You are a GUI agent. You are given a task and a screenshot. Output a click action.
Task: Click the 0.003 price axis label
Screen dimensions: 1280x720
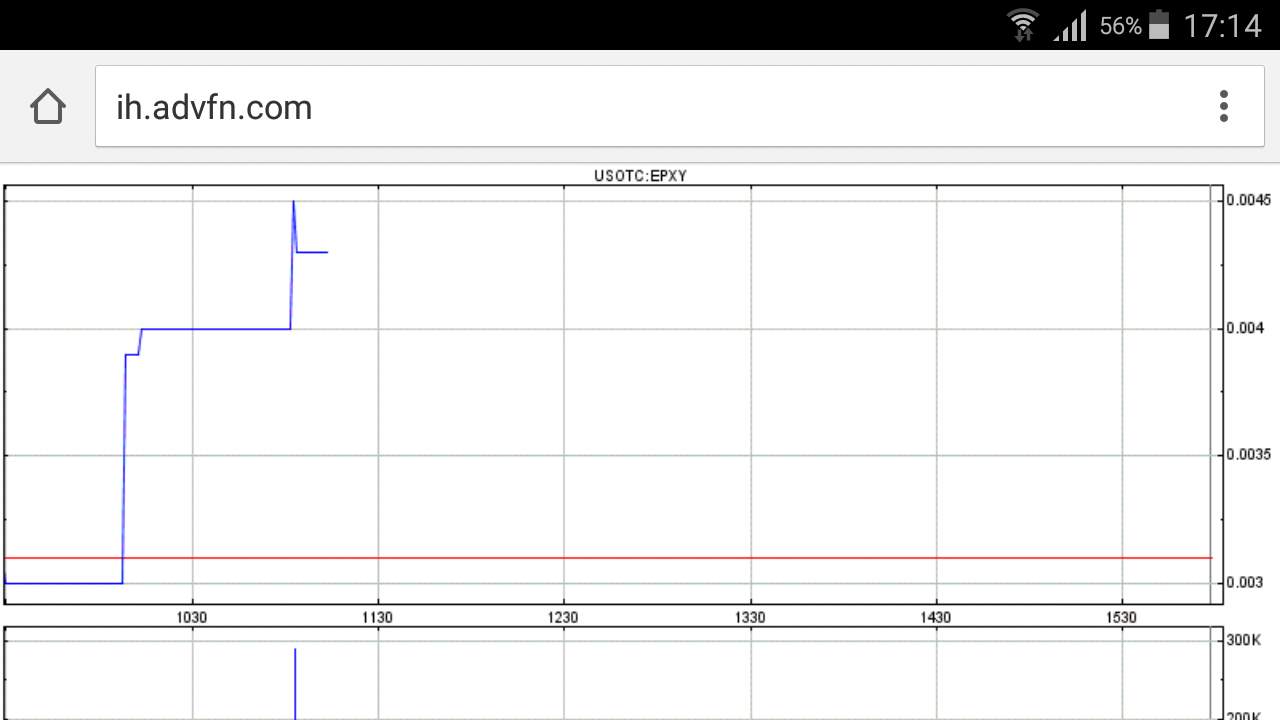click(x=1245, y=582)
